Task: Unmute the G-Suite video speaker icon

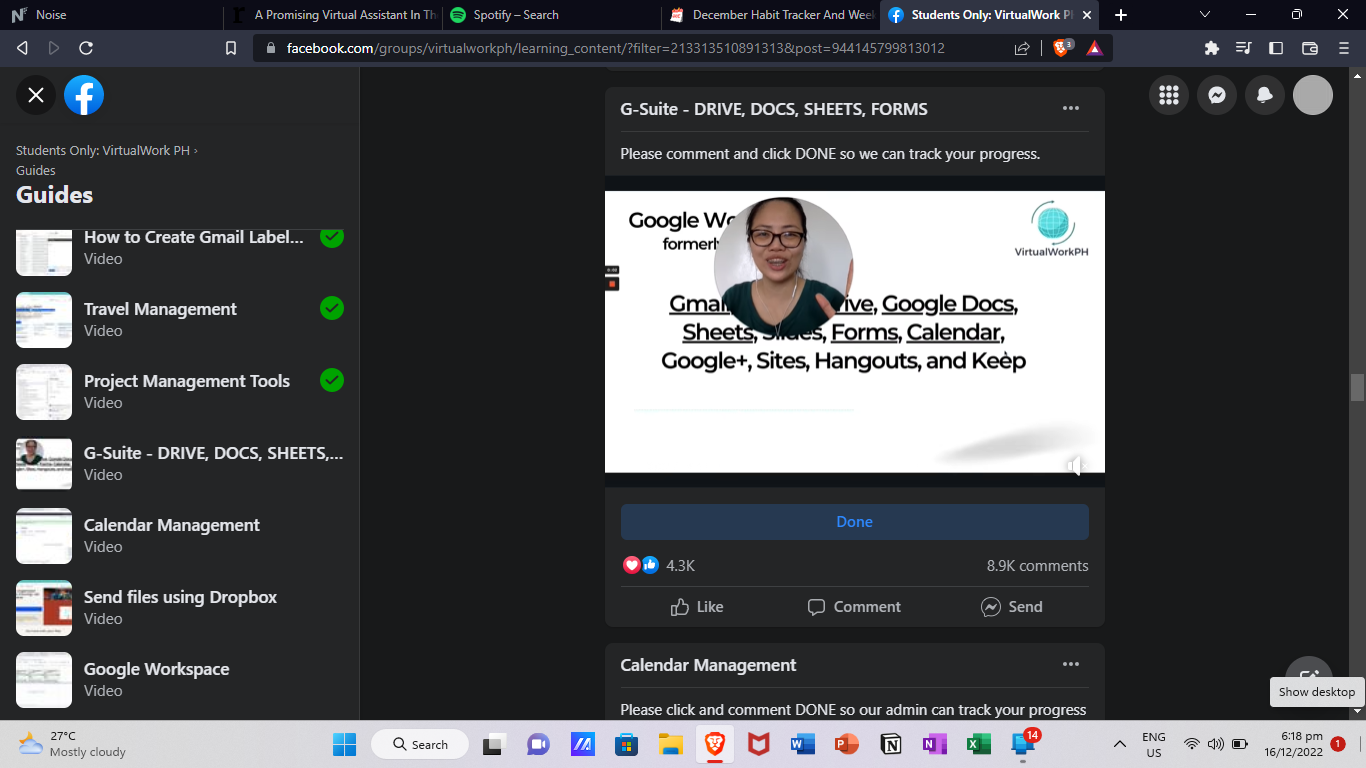Action: tap(1074, 464)
